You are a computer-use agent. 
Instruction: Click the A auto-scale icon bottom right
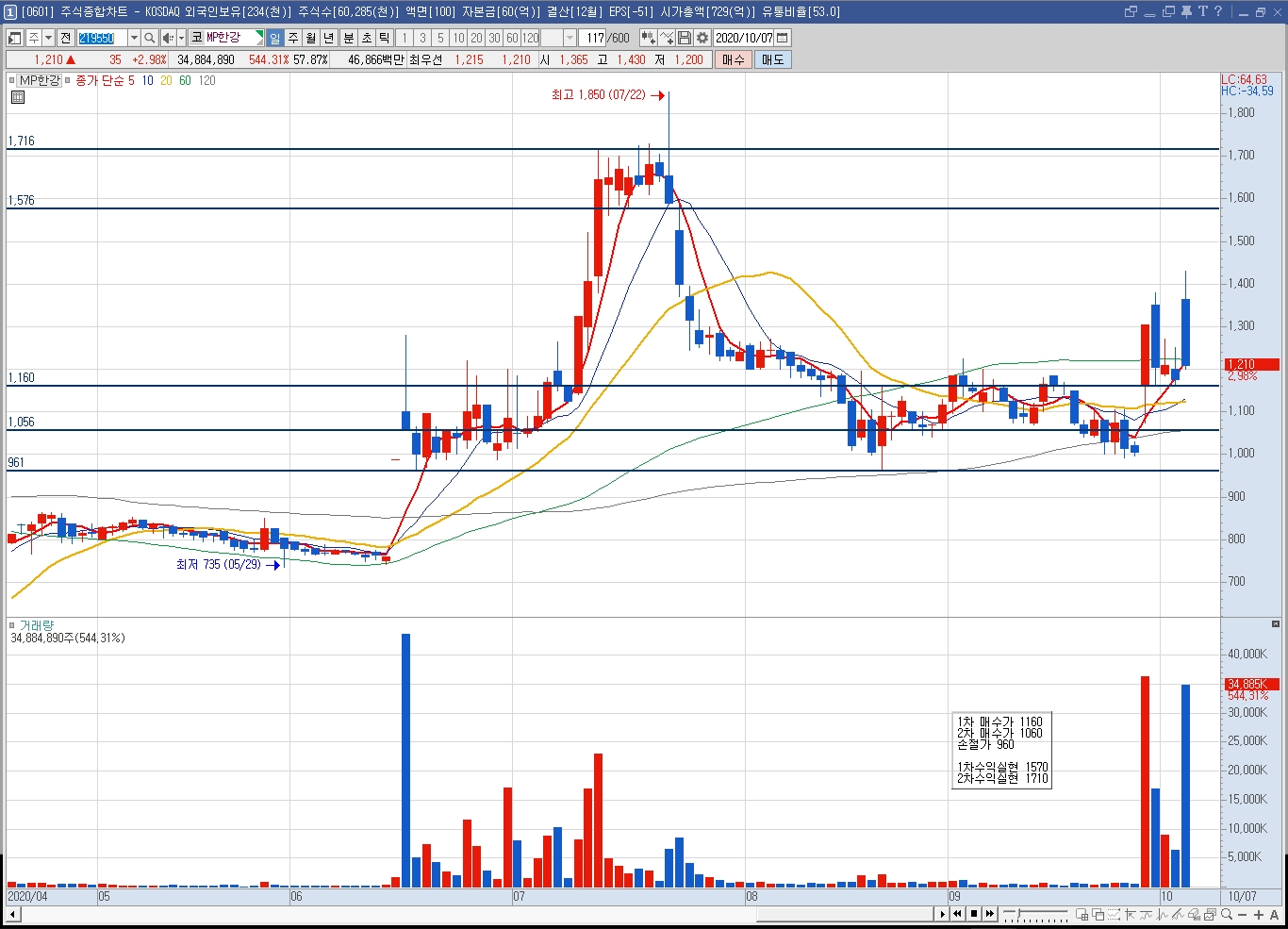(1274, 914)
